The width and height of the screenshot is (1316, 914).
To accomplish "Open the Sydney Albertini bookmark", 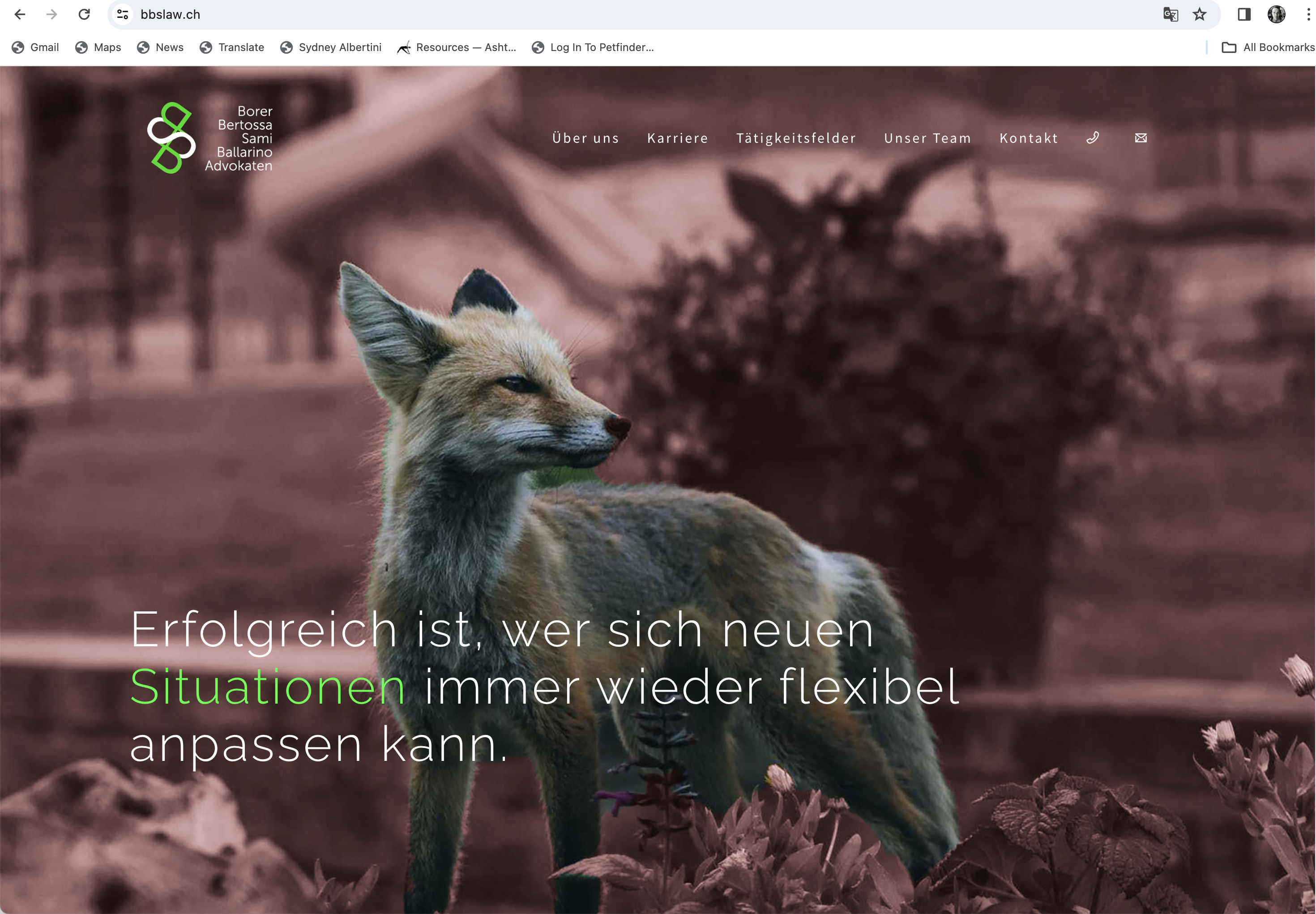I will (331, 47).
